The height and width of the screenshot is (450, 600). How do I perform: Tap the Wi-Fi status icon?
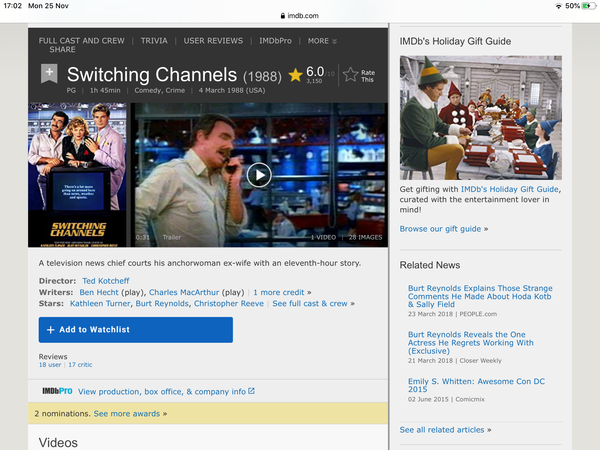tap(559, 6)
